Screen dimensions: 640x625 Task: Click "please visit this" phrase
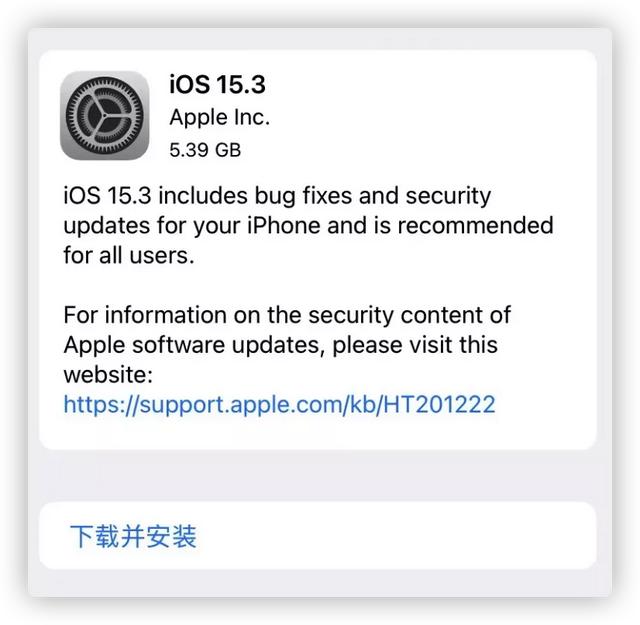click(415, 345)
